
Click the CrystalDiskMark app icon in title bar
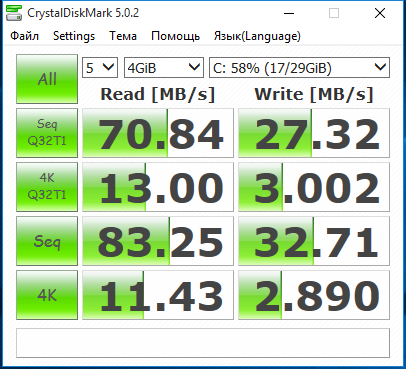point(13,13)
